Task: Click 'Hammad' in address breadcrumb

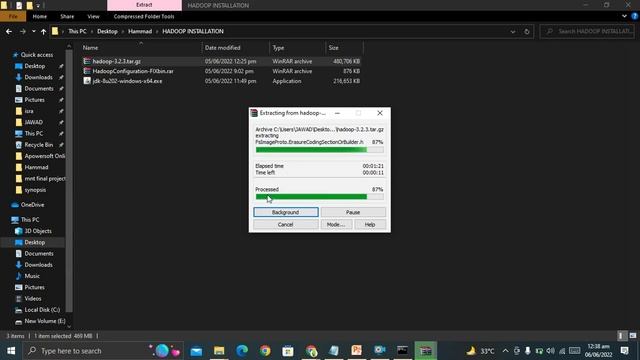Action: pyautogui.click(x=140, y=31)
